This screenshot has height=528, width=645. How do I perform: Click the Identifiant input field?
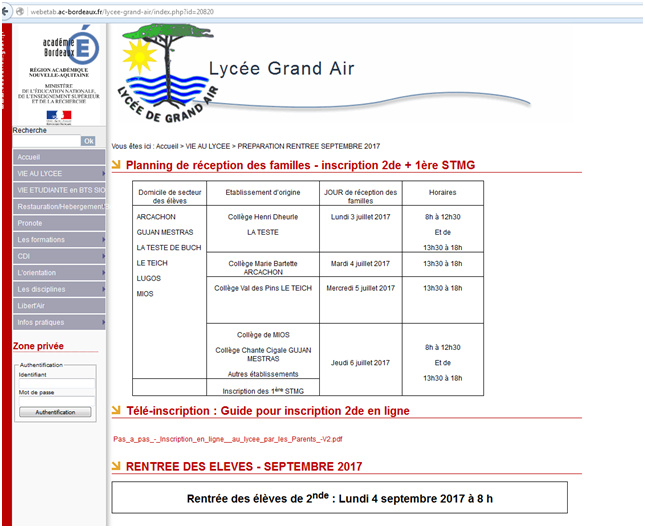click(x=57, y=383)
